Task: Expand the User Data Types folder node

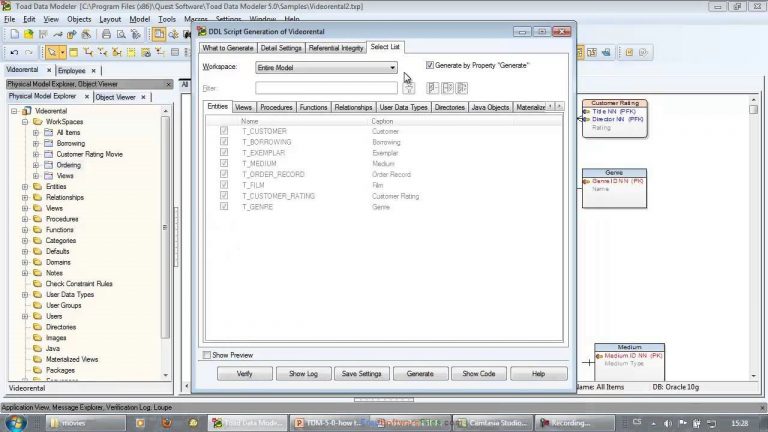Action: tap(25, 294)
